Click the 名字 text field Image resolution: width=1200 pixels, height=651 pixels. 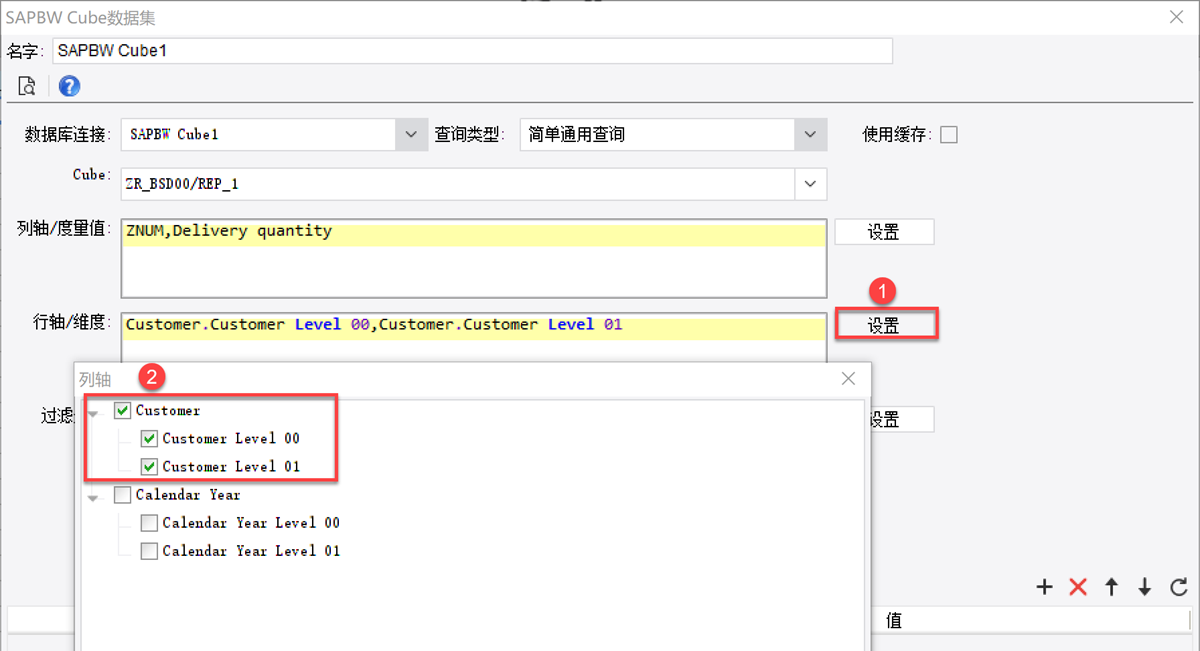472,51
